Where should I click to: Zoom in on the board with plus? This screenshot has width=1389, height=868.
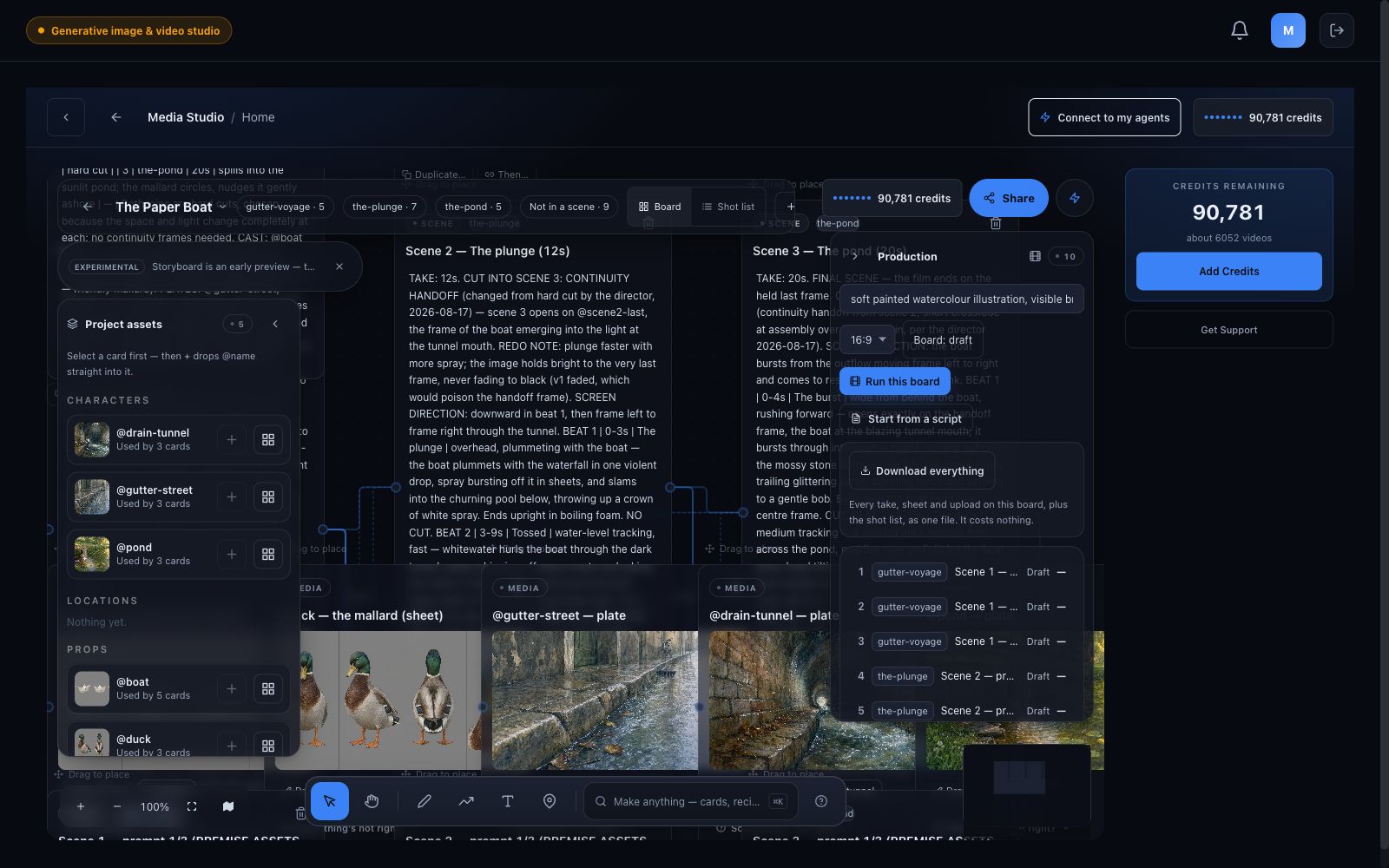[81, 806]
